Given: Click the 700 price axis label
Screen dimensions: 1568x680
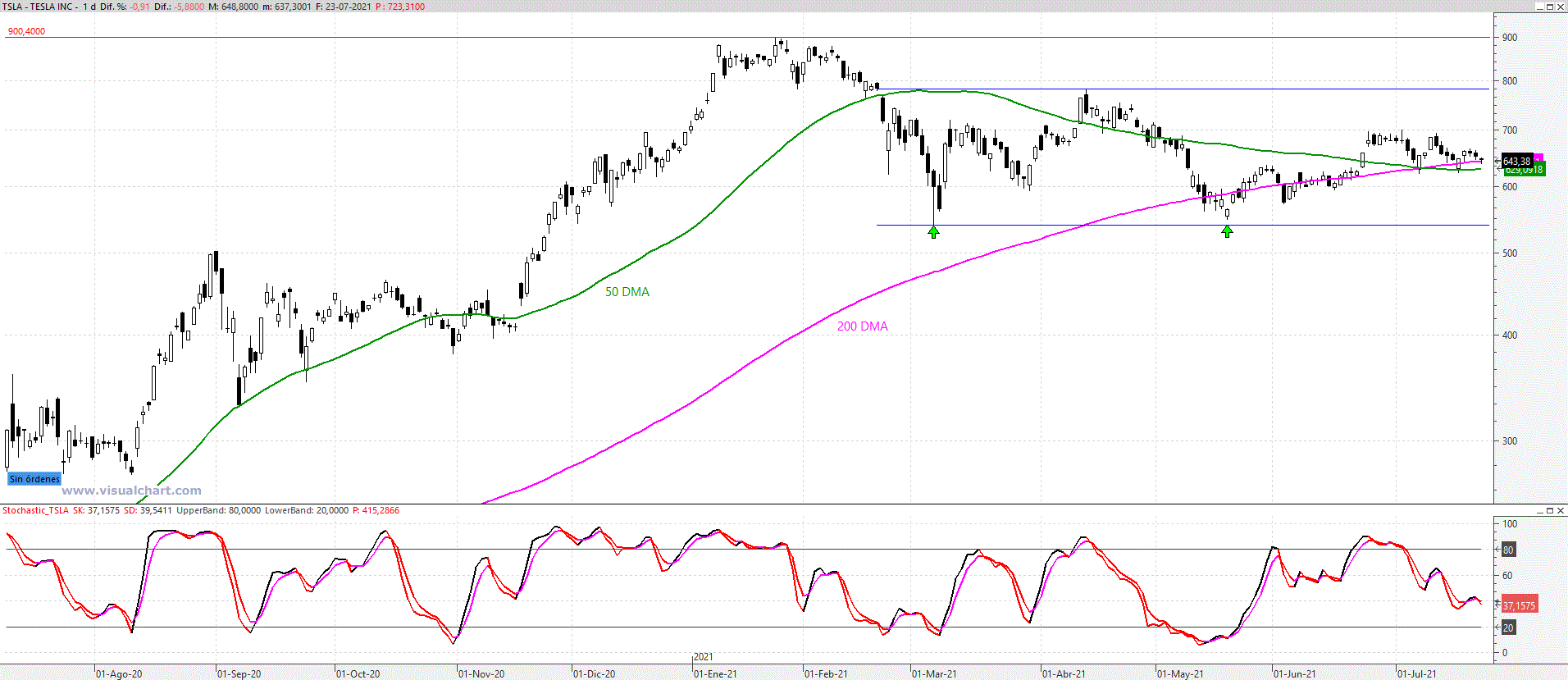Looking at the screenshot, I should pos(1510,130).
